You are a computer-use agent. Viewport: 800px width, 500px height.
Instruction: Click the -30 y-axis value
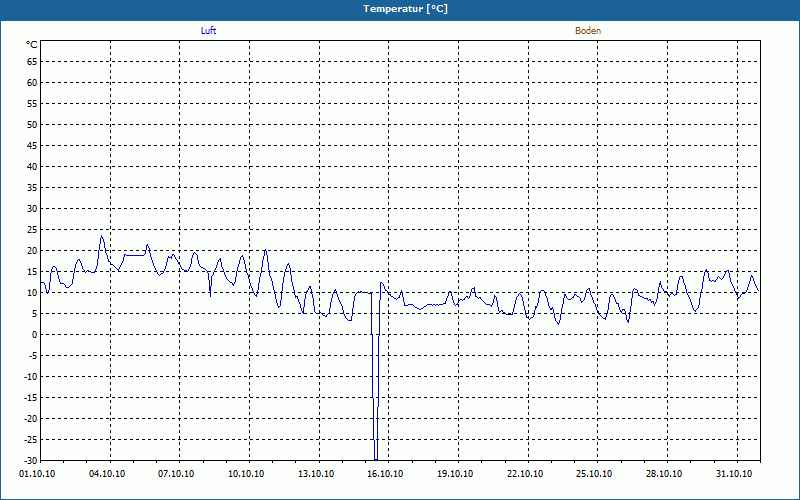[x=31, y=461]
